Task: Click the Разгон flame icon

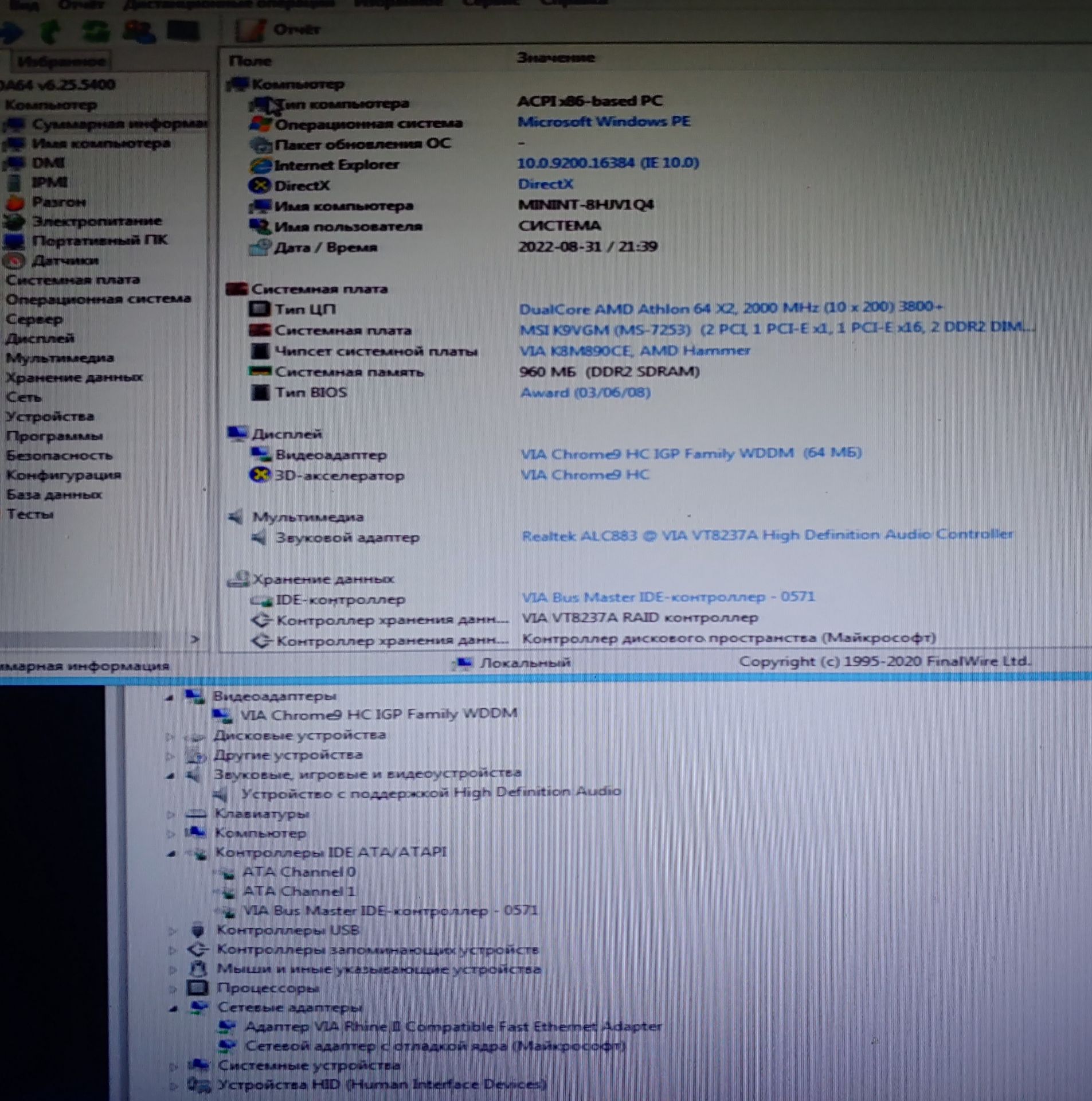Action: point(15,202)
